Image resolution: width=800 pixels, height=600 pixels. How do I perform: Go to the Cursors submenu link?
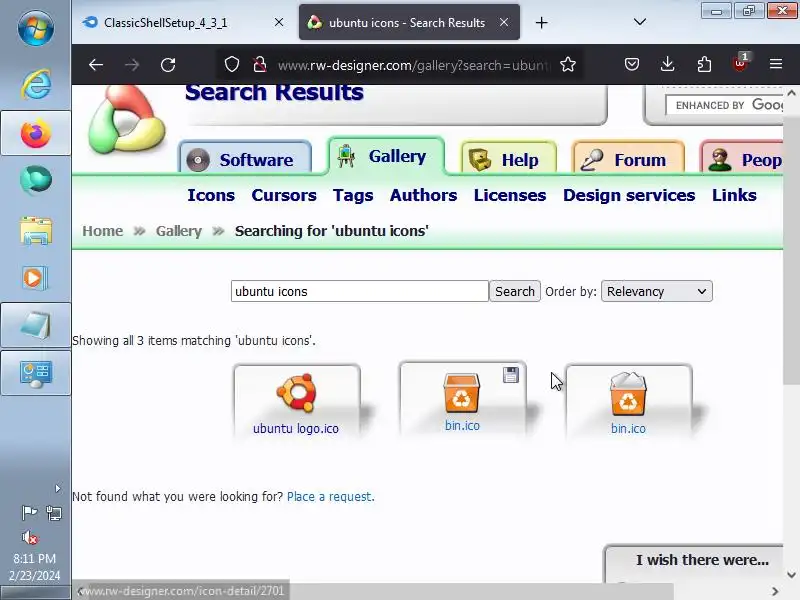coord(284,195)
